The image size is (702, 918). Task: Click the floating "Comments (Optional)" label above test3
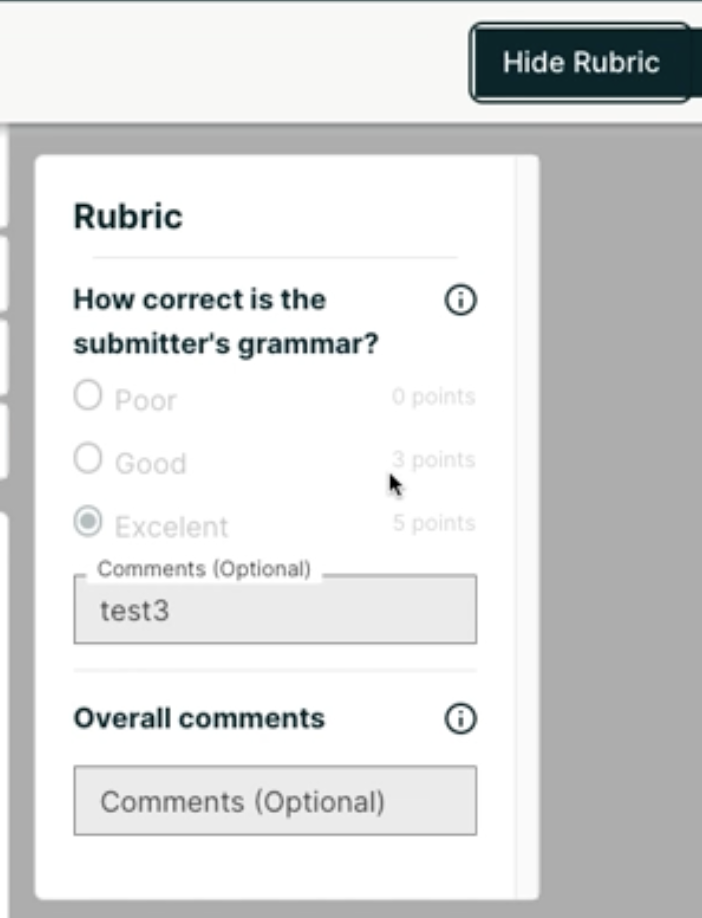204,569
